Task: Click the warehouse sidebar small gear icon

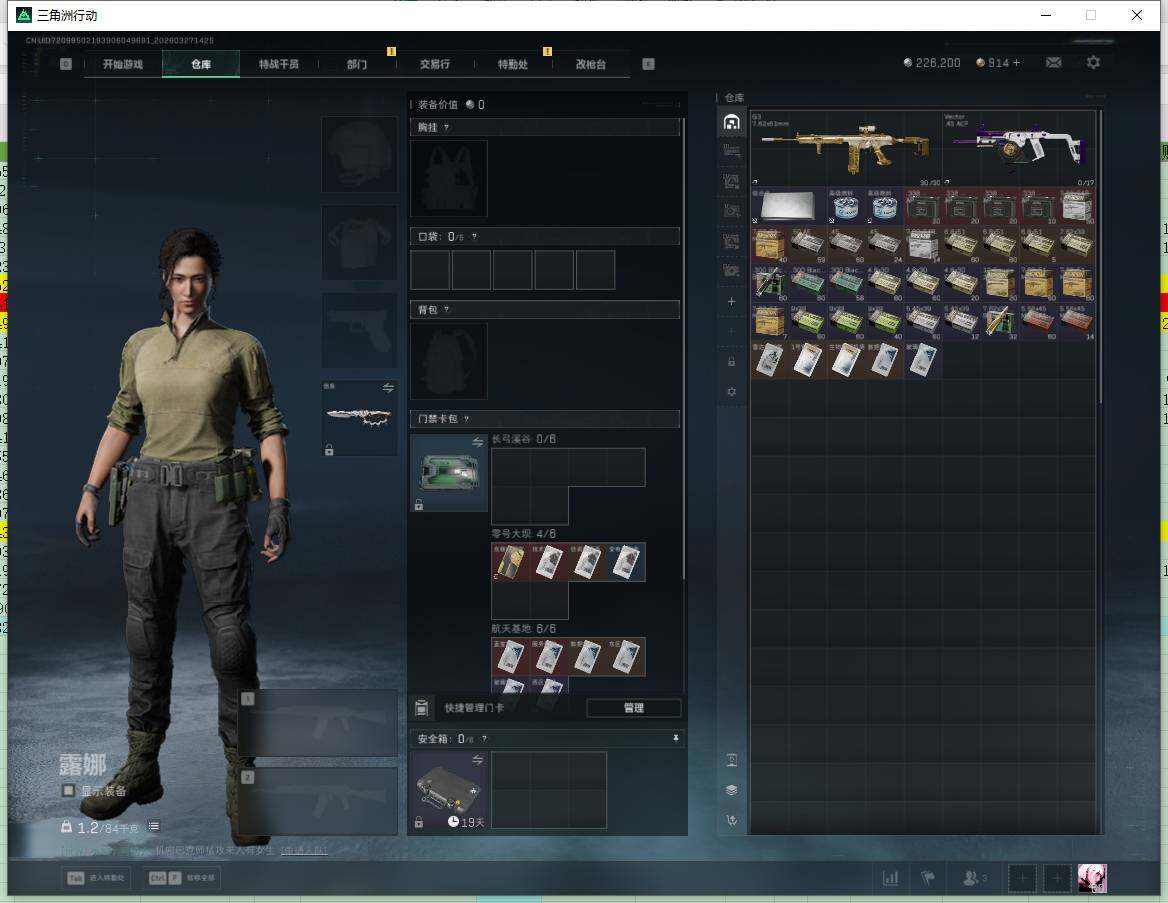Action: tap(731, 391)
